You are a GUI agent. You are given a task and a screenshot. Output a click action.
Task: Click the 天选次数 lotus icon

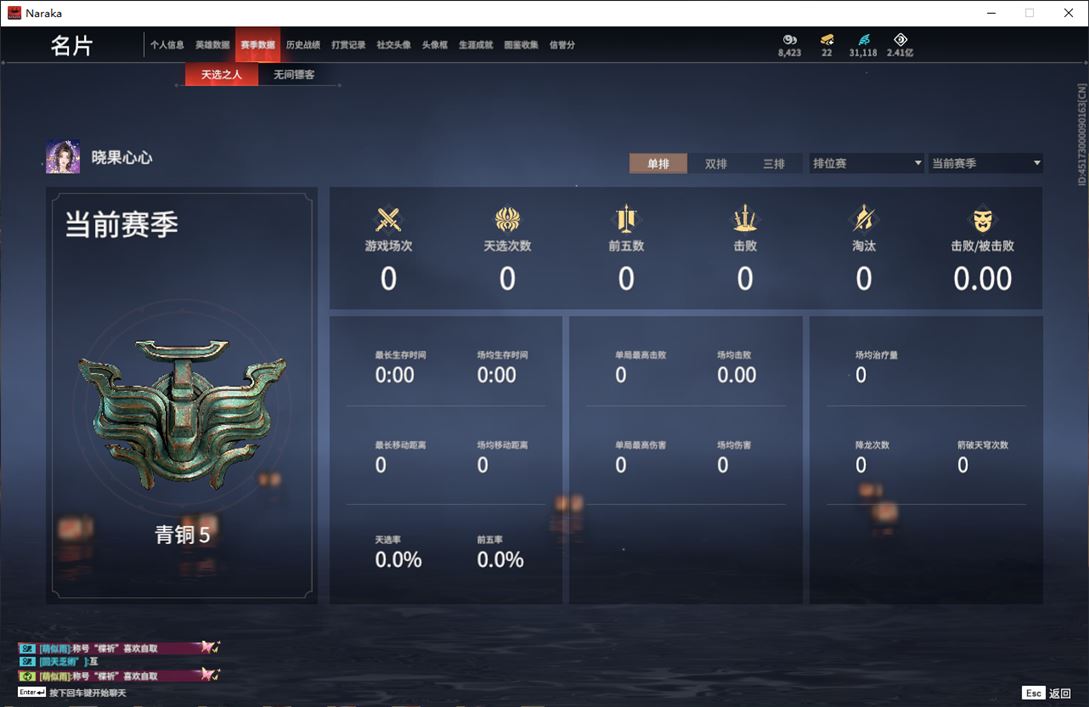tap(507, 219)
